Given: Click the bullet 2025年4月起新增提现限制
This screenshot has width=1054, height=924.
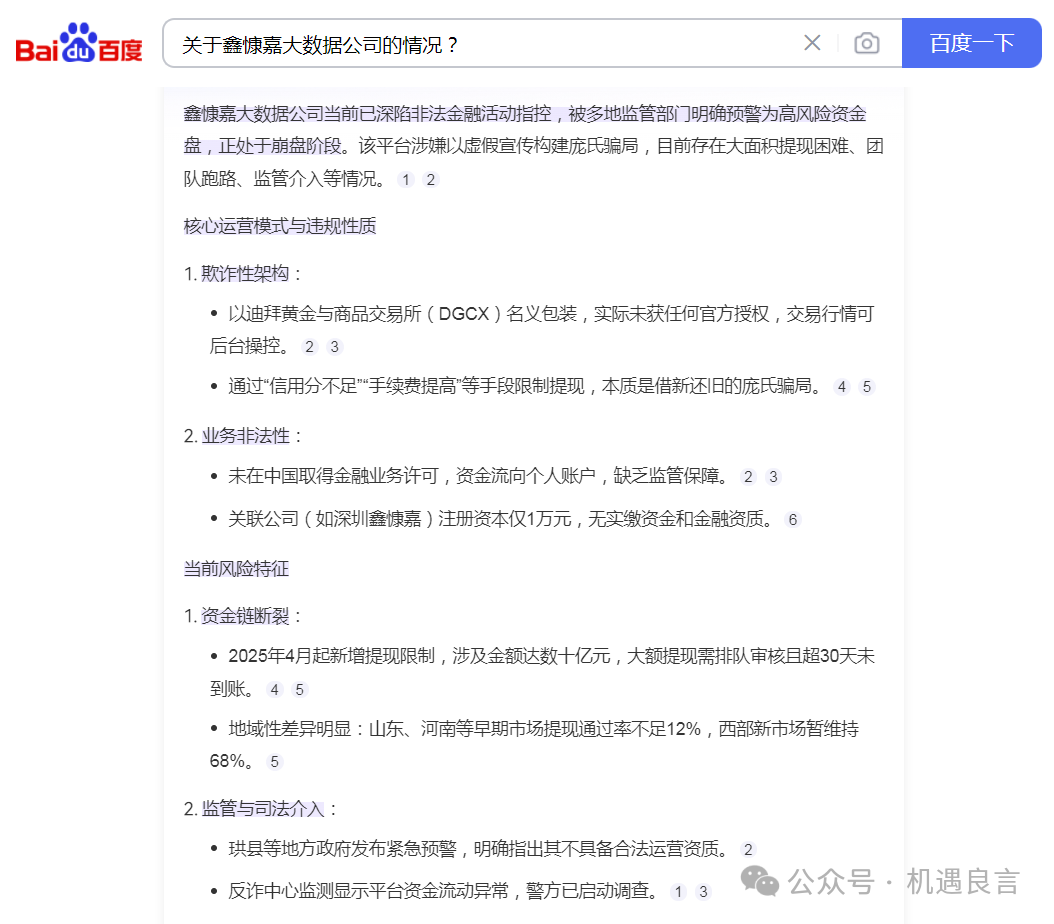Looking at the screenshot, I should (542, 672).
